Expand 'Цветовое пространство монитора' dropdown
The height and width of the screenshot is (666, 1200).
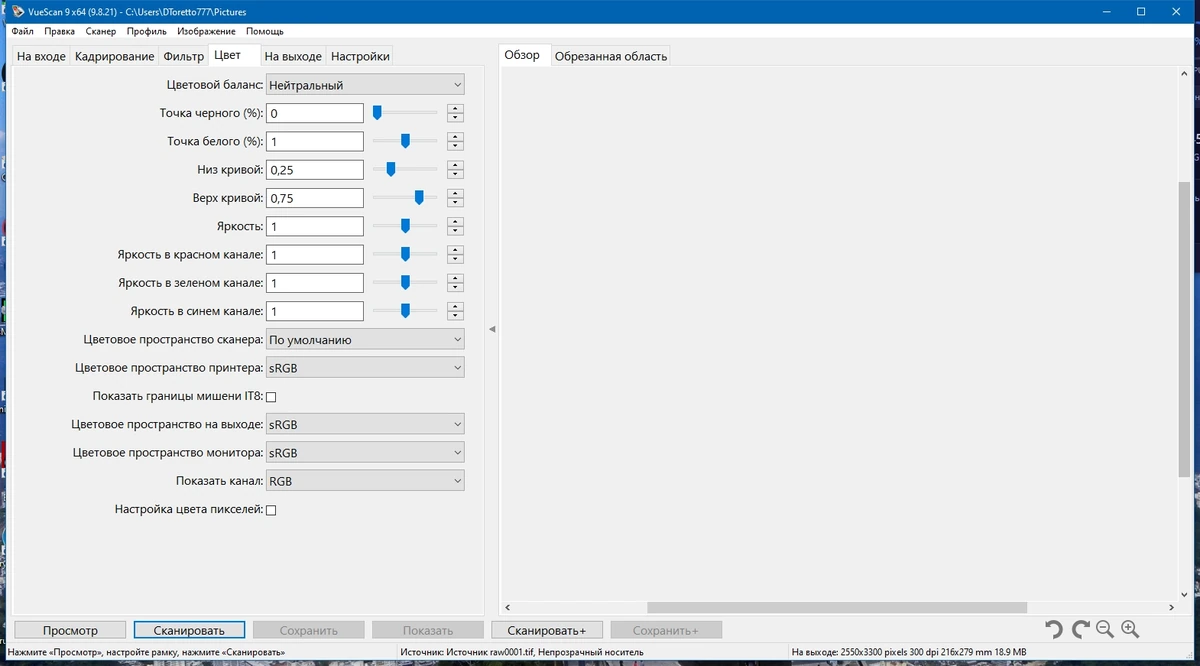pos(365,453)
